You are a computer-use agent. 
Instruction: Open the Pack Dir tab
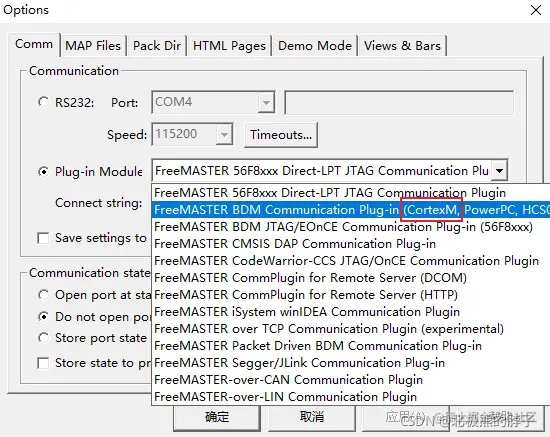[157, 46]
